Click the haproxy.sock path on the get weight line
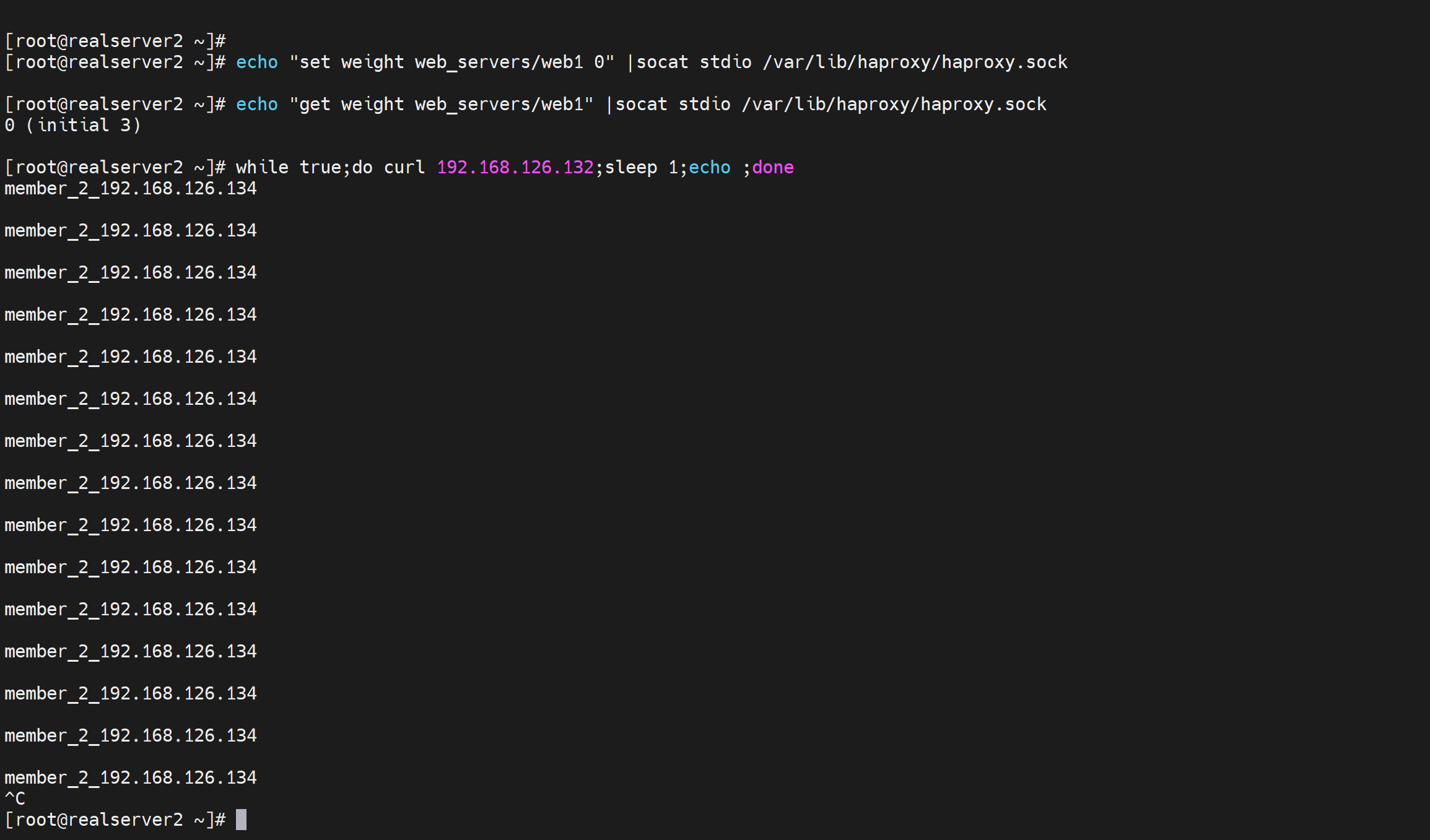Screen dimensions: 1430x840 coord(894,104)
